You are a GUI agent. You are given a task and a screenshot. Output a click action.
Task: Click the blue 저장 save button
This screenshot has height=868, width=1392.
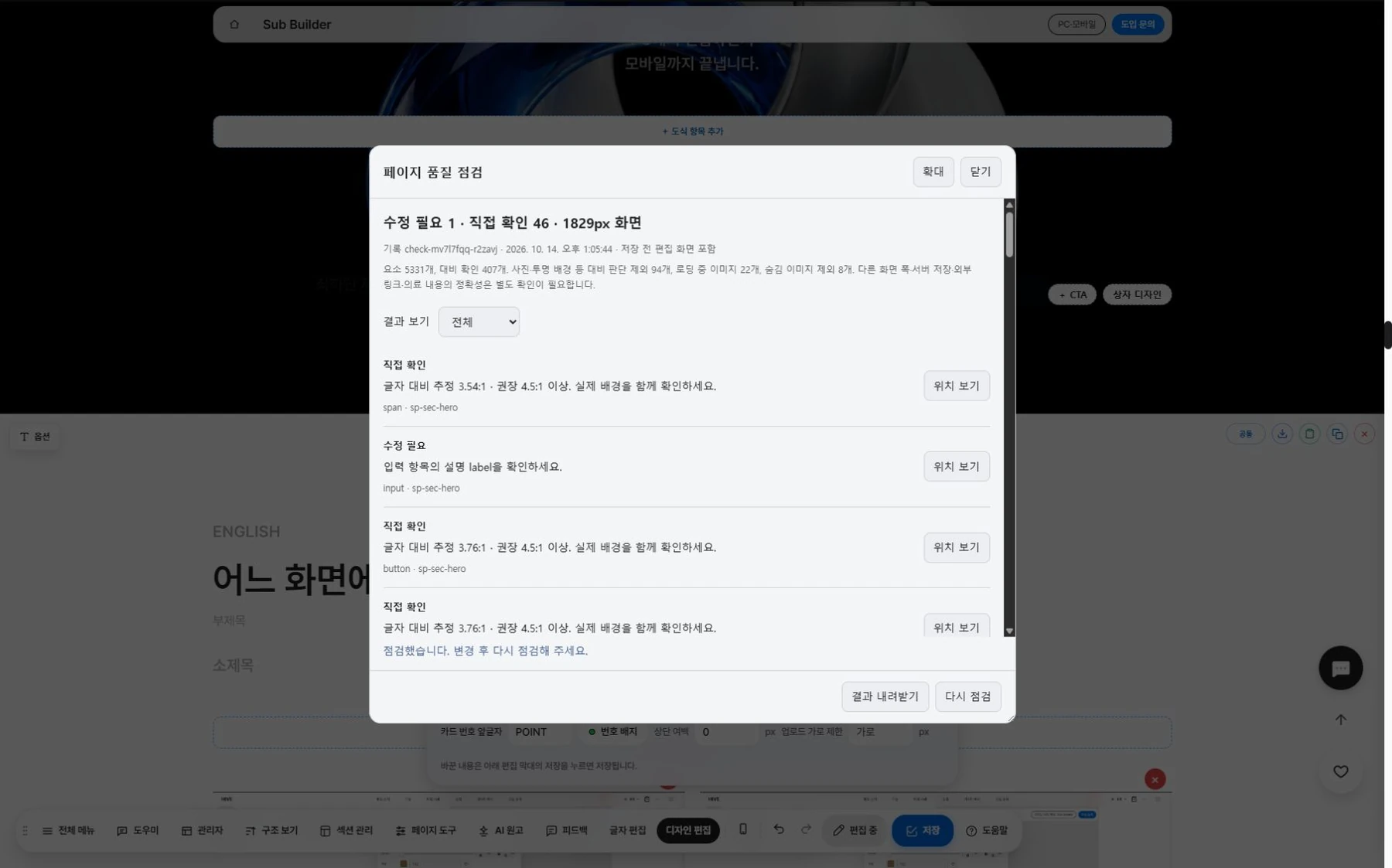point(923,830)
